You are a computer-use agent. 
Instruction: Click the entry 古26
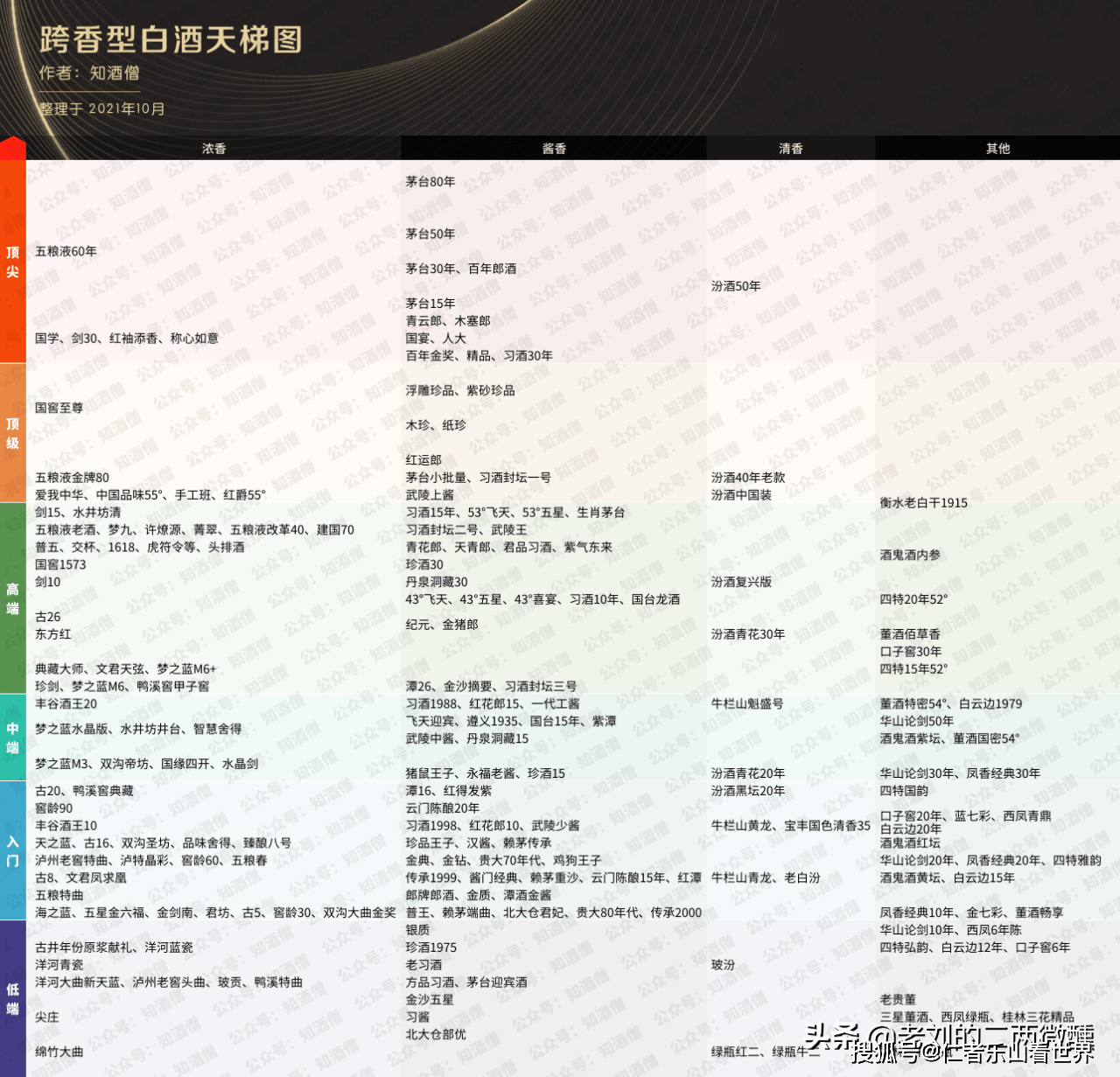click(48, 617)
